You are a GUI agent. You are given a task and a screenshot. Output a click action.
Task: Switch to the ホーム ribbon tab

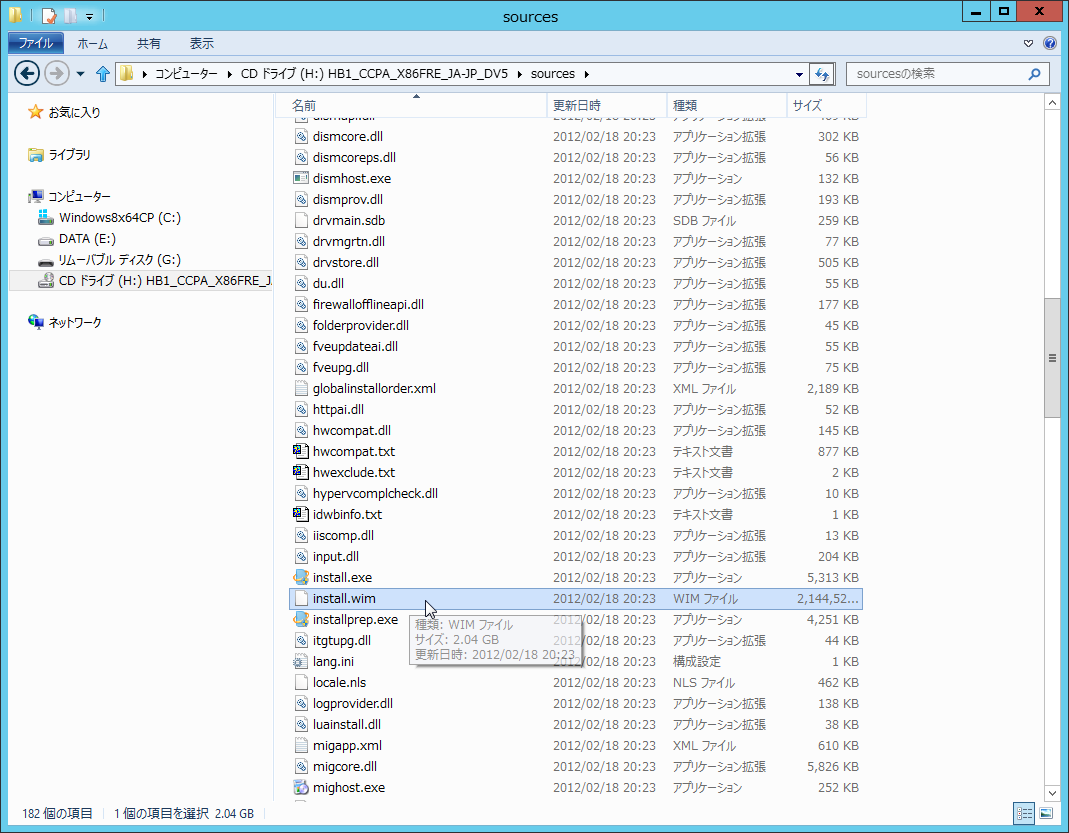[x=93, y=44]
